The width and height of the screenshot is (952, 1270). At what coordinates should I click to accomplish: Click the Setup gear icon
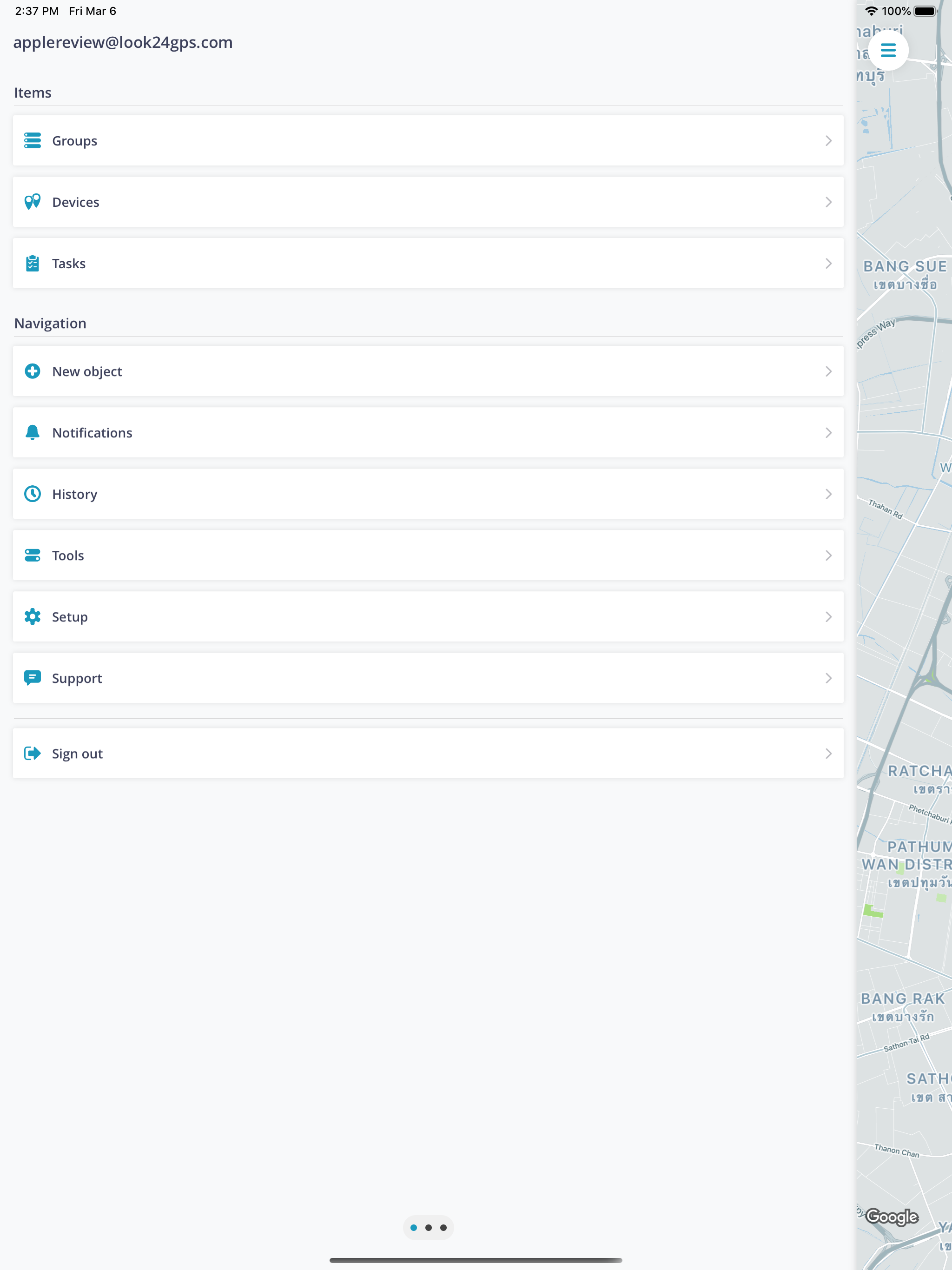click(x=33, y=617)
